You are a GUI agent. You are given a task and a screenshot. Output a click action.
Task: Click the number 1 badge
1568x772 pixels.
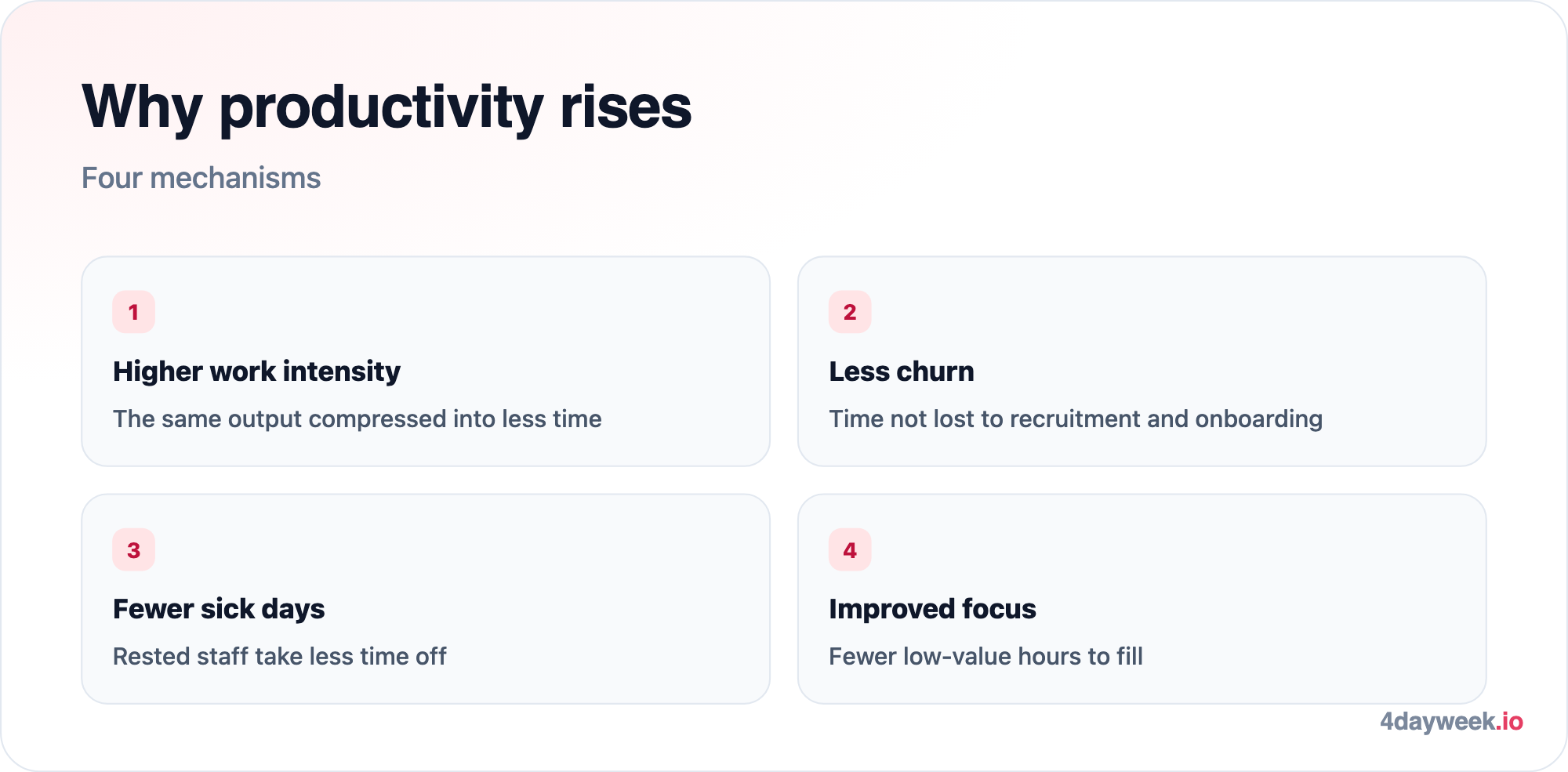133,312
